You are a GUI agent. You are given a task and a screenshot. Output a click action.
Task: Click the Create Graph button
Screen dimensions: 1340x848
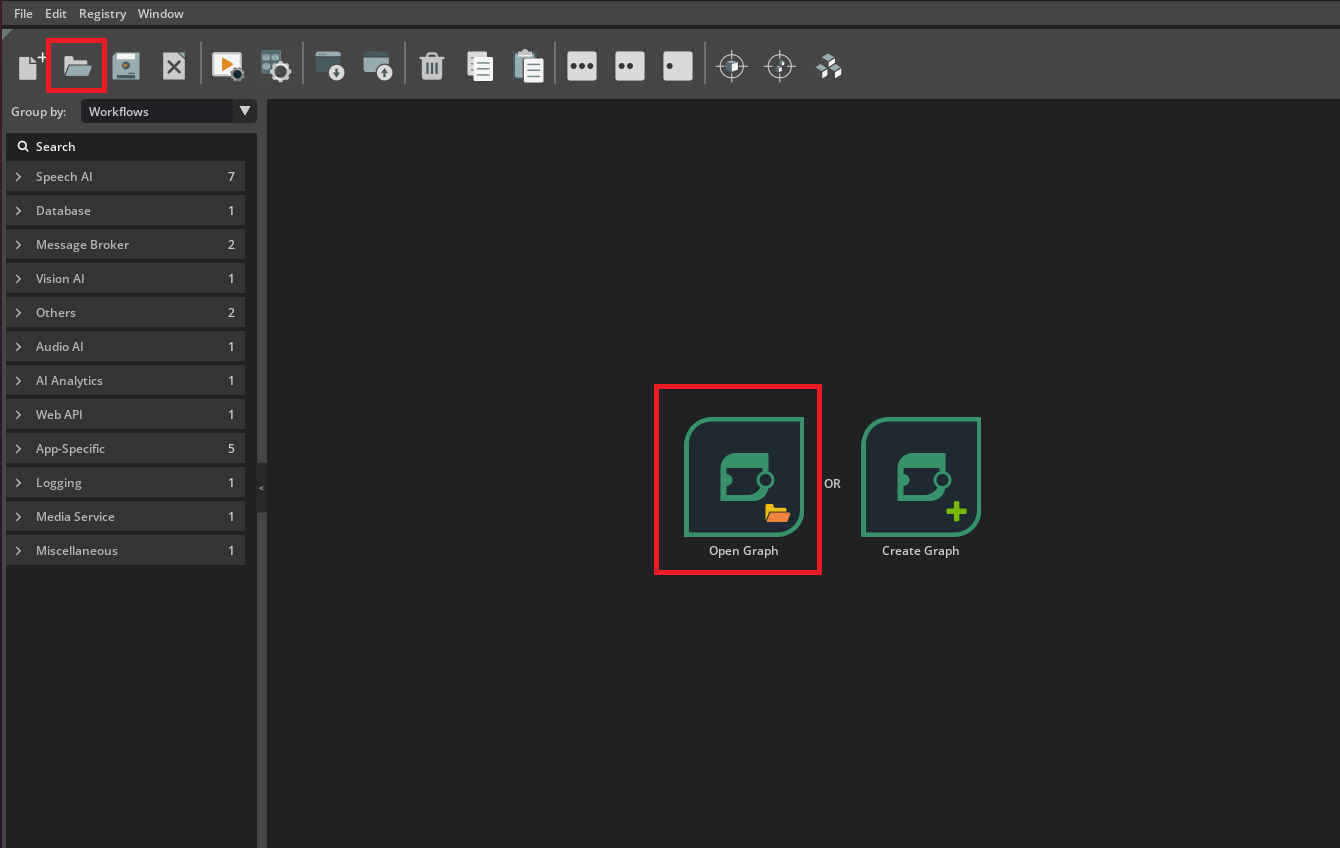coord(920,478)
